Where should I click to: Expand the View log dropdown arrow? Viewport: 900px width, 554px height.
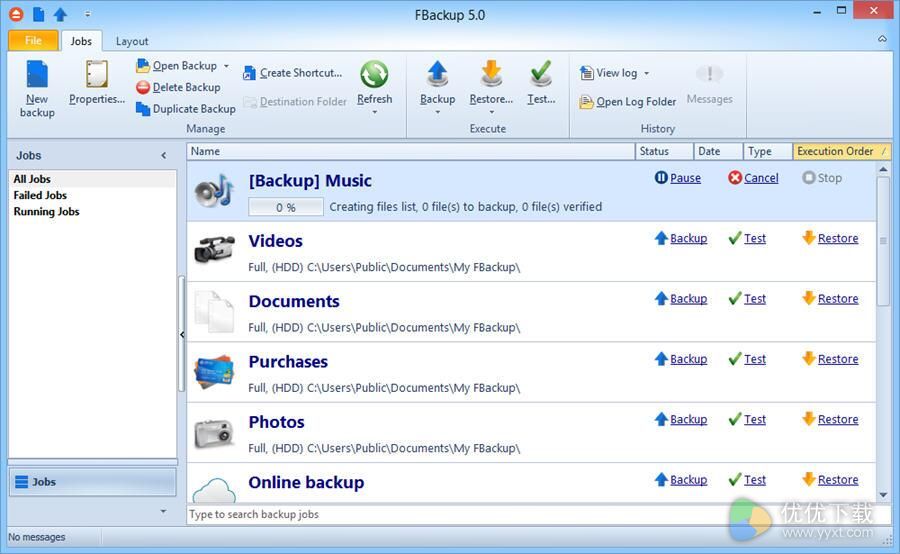tap(646, 73)
